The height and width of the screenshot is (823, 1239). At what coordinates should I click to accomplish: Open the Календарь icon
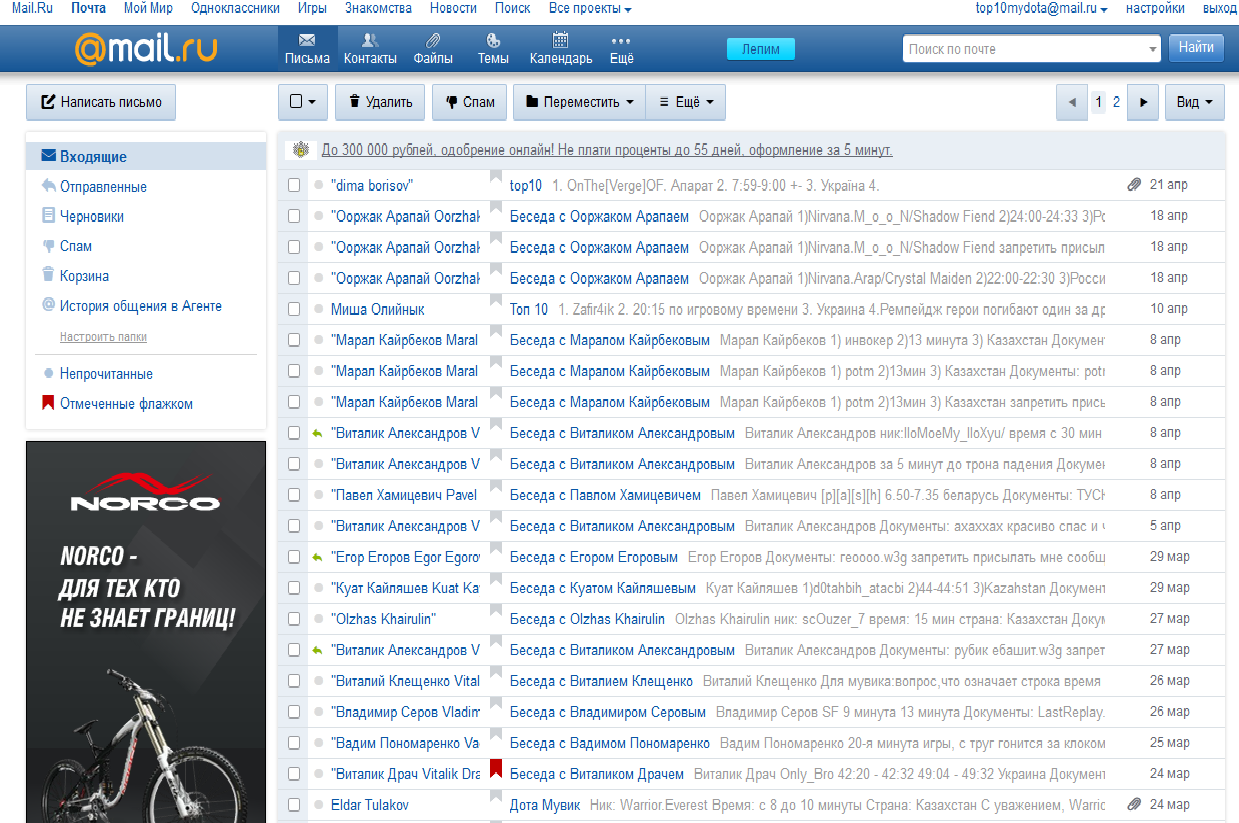click(x=561, y=40)
